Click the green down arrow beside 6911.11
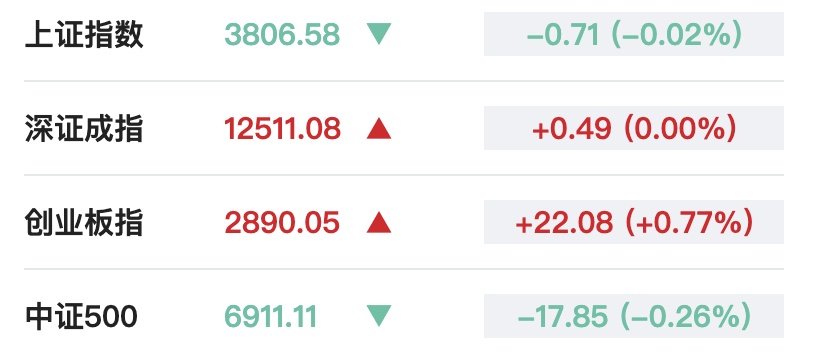The width and height of the screenshot is (814, 364). click(x=379, y=316)
